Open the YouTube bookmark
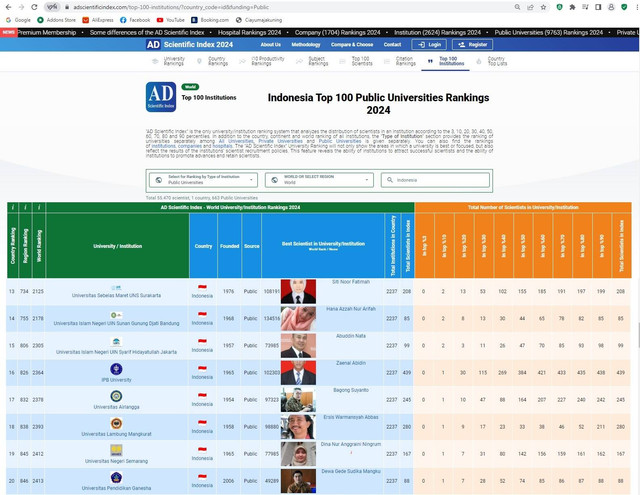 click(x=171, y=20)
